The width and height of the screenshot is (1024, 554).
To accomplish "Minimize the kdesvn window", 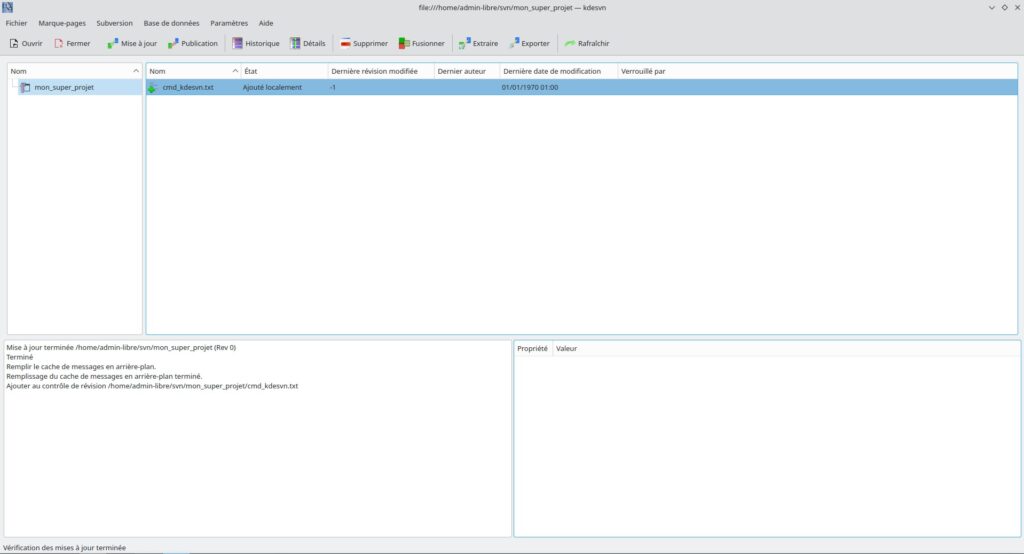I will pos(991,8).
